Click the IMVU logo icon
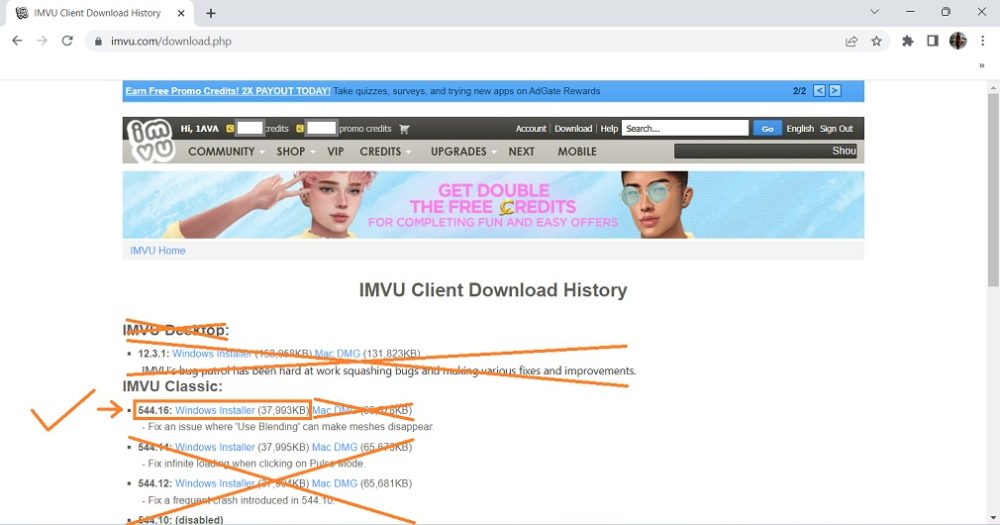The image size is (1000, 525). (x=150, y=140)
